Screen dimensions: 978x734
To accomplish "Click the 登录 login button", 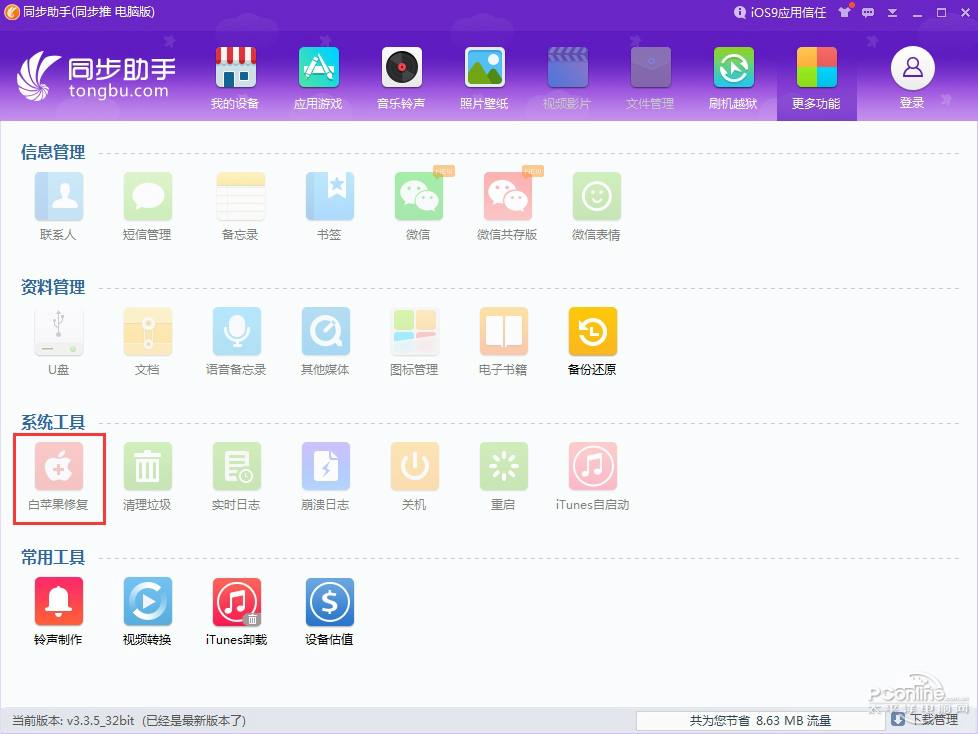I will [x=912, y=77].
